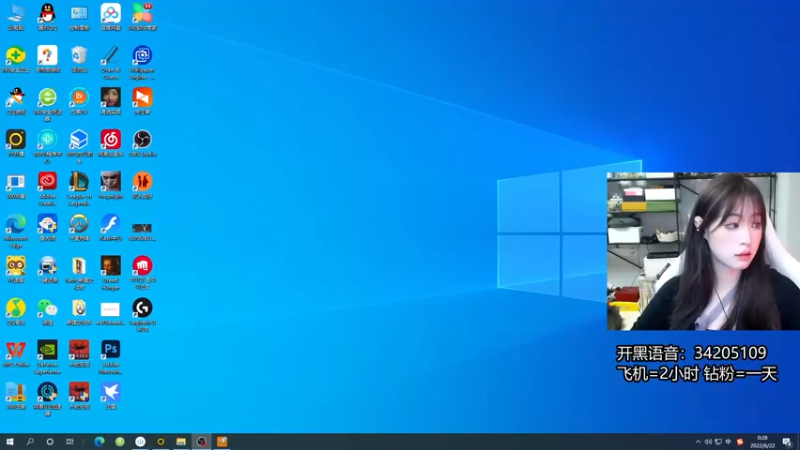
Task: Launch Tencent QQ penguin shortcut
Action: [x=47, y=16]
